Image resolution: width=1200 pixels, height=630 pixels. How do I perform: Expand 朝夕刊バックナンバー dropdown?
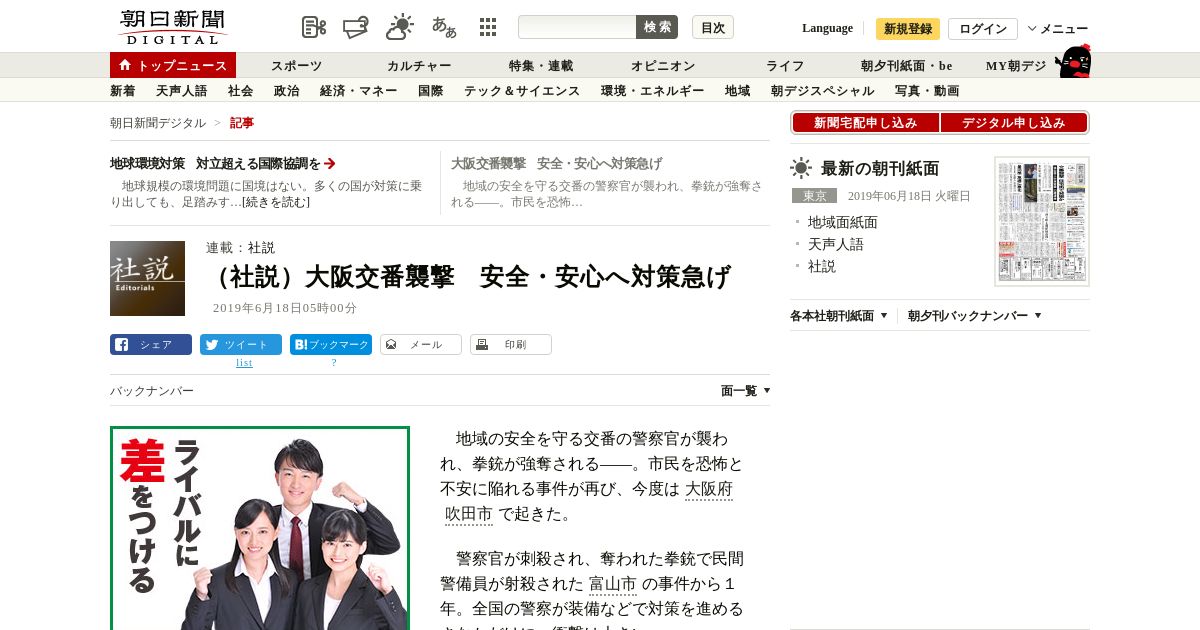point(975,316)
